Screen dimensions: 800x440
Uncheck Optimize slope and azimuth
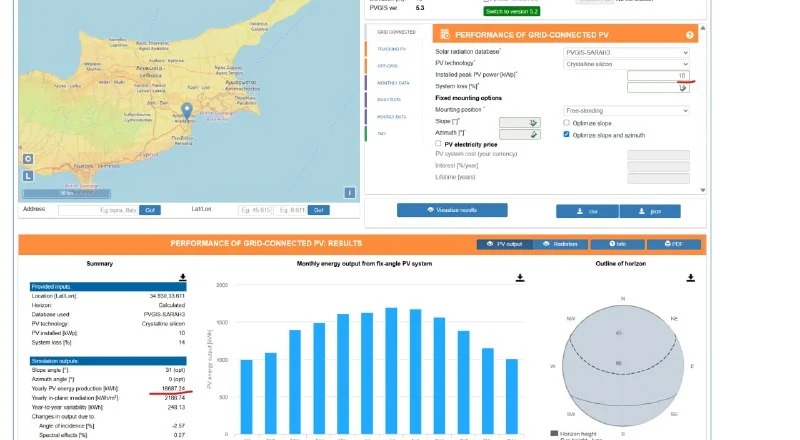click(567, 134)
